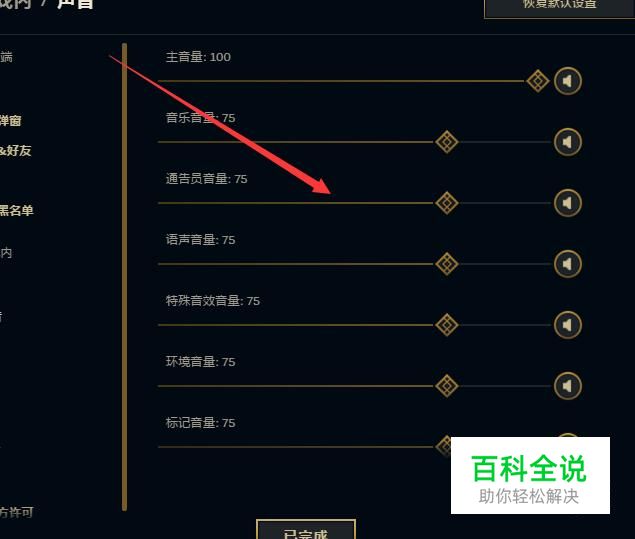Mute the music volume (音乐音量) speaker icon
Image resolution: width=635 pixels, height=539 pixels.
(x=568, y=142)
